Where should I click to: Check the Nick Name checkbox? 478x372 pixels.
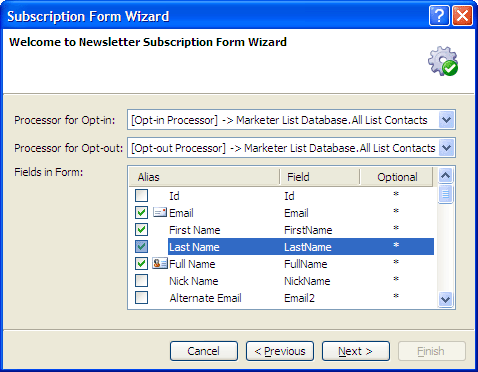click(x=141, y=281)
